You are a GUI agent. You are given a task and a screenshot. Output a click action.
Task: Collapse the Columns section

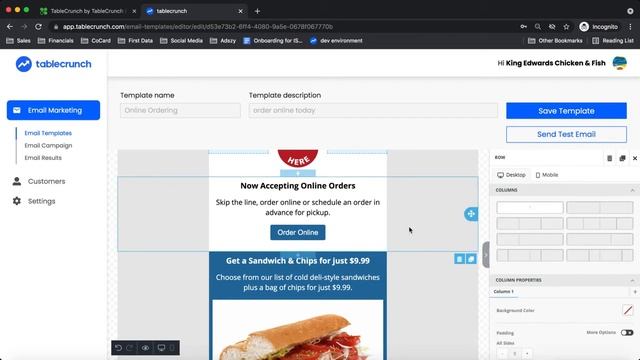[632, 190]
